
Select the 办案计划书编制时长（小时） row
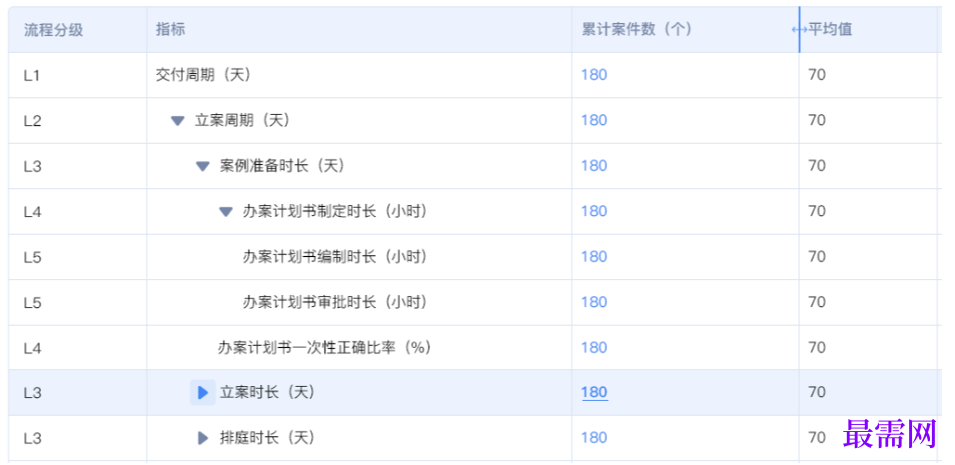pyautogui.click(x=335, y=257)
